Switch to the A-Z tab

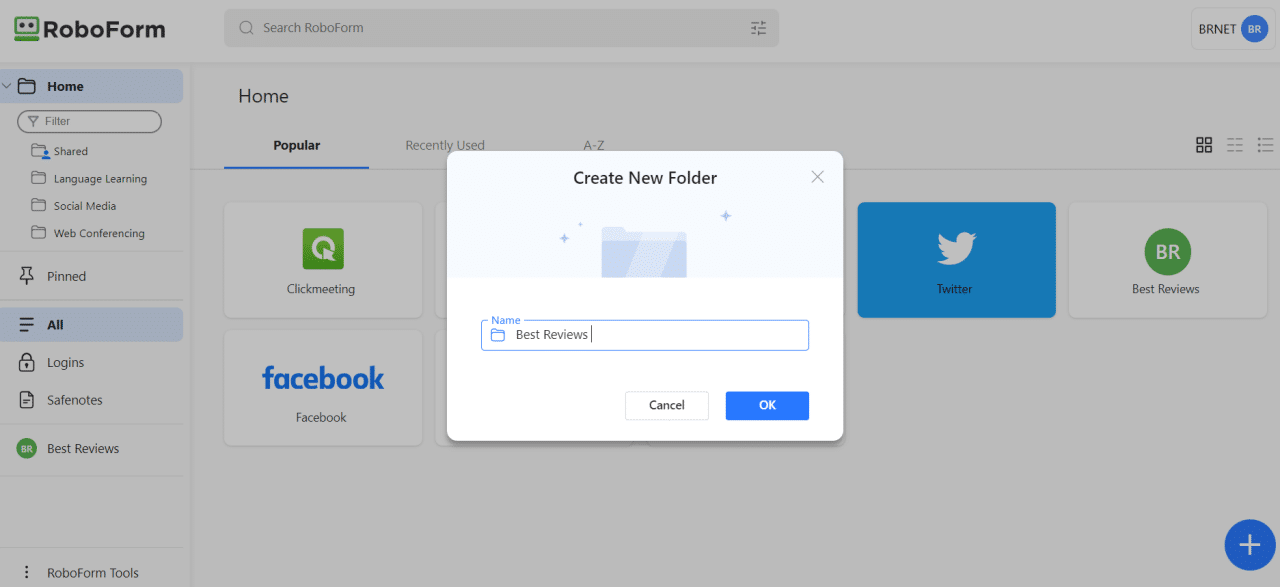click(x=593, y=145)
